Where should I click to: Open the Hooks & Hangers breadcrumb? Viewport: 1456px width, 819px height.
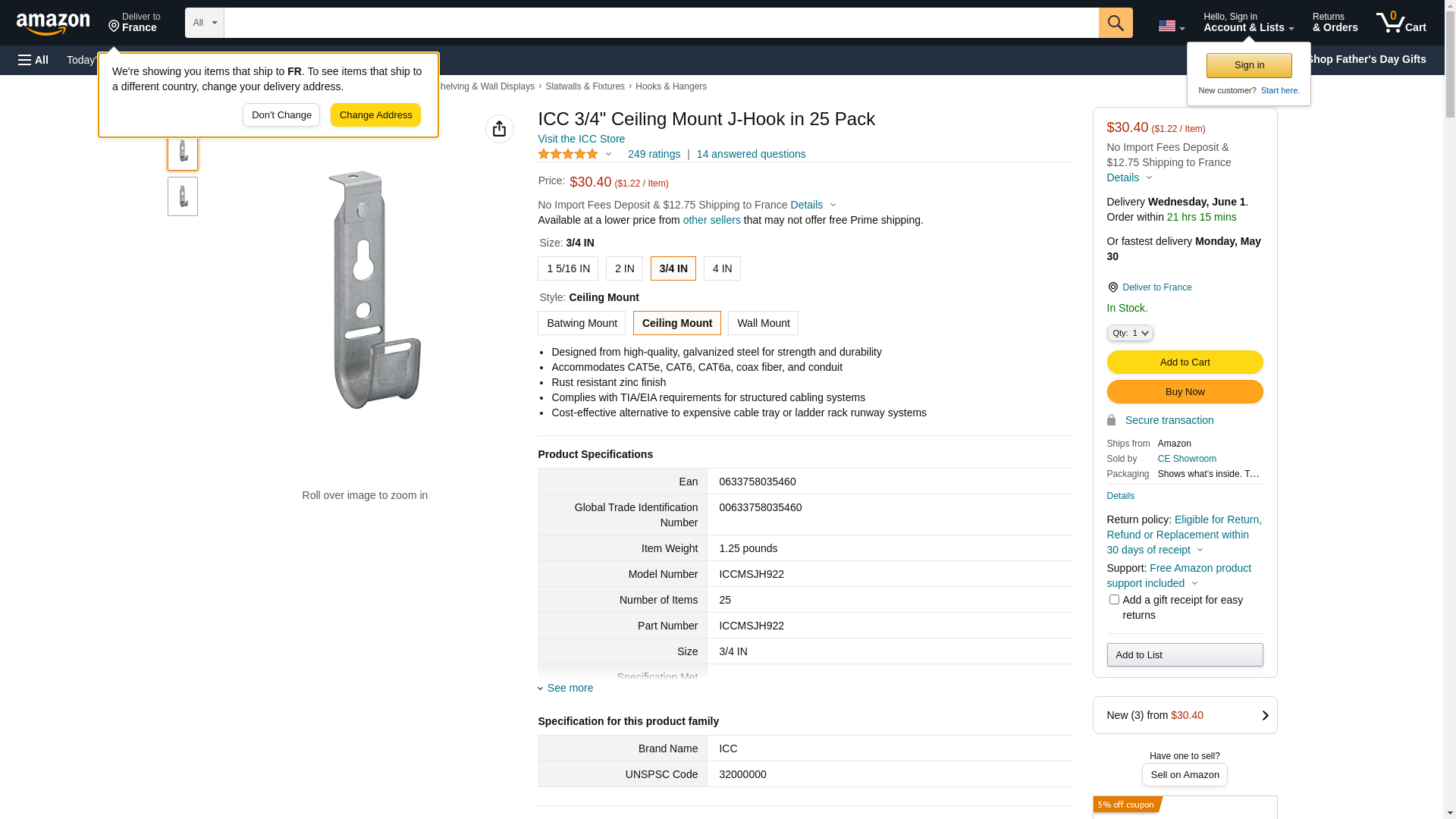tap(670, 86)
